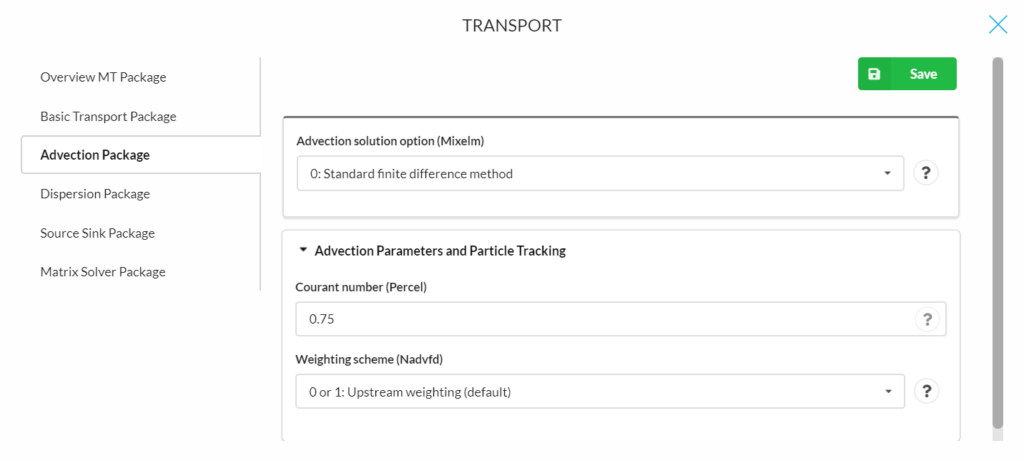Screen dimensions: 1024x461
Task: Click the help icon in Courant number field
Action: (x=925, y=319)
